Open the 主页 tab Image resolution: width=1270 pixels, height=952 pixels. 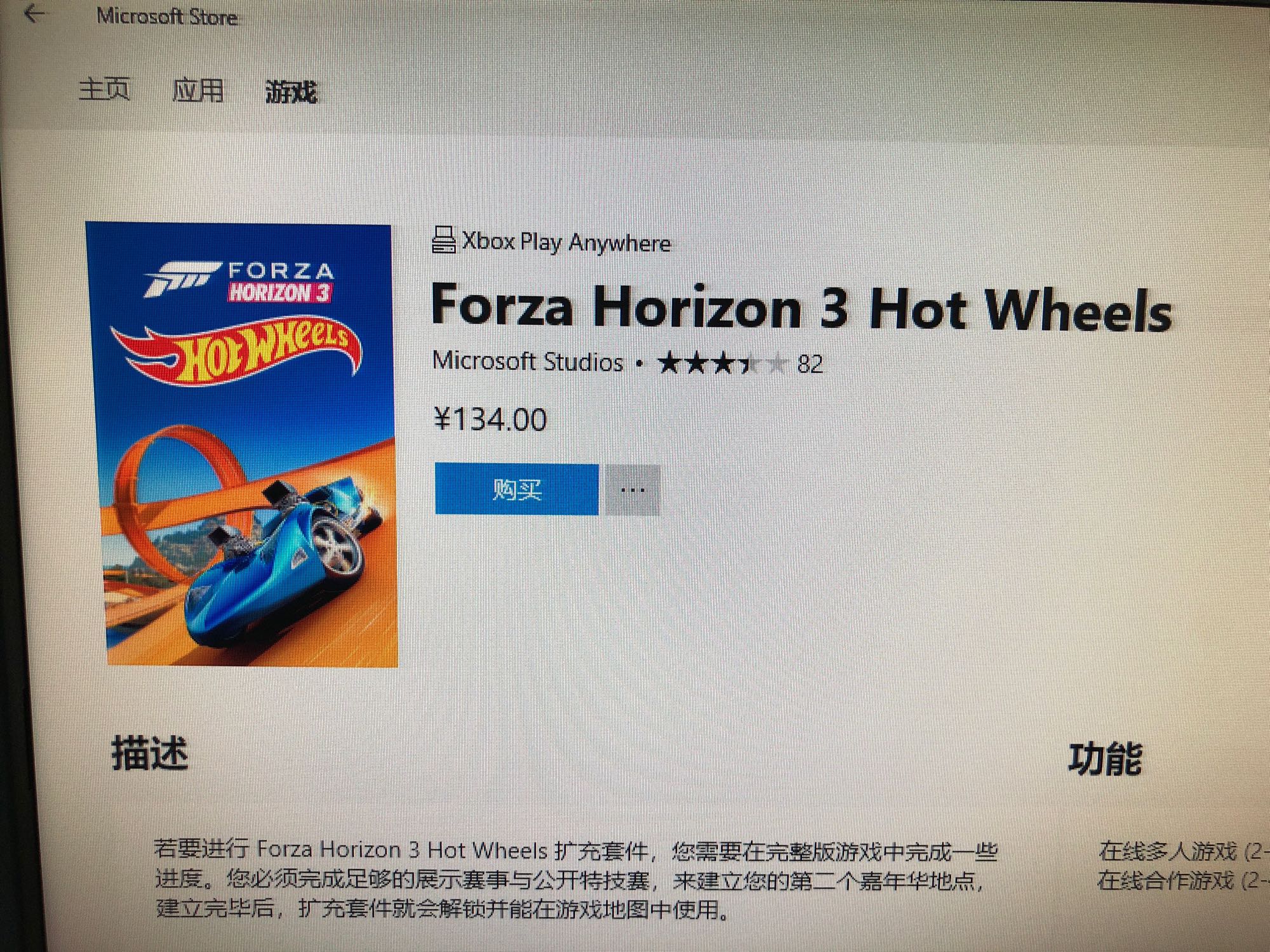tap(104, 89)
